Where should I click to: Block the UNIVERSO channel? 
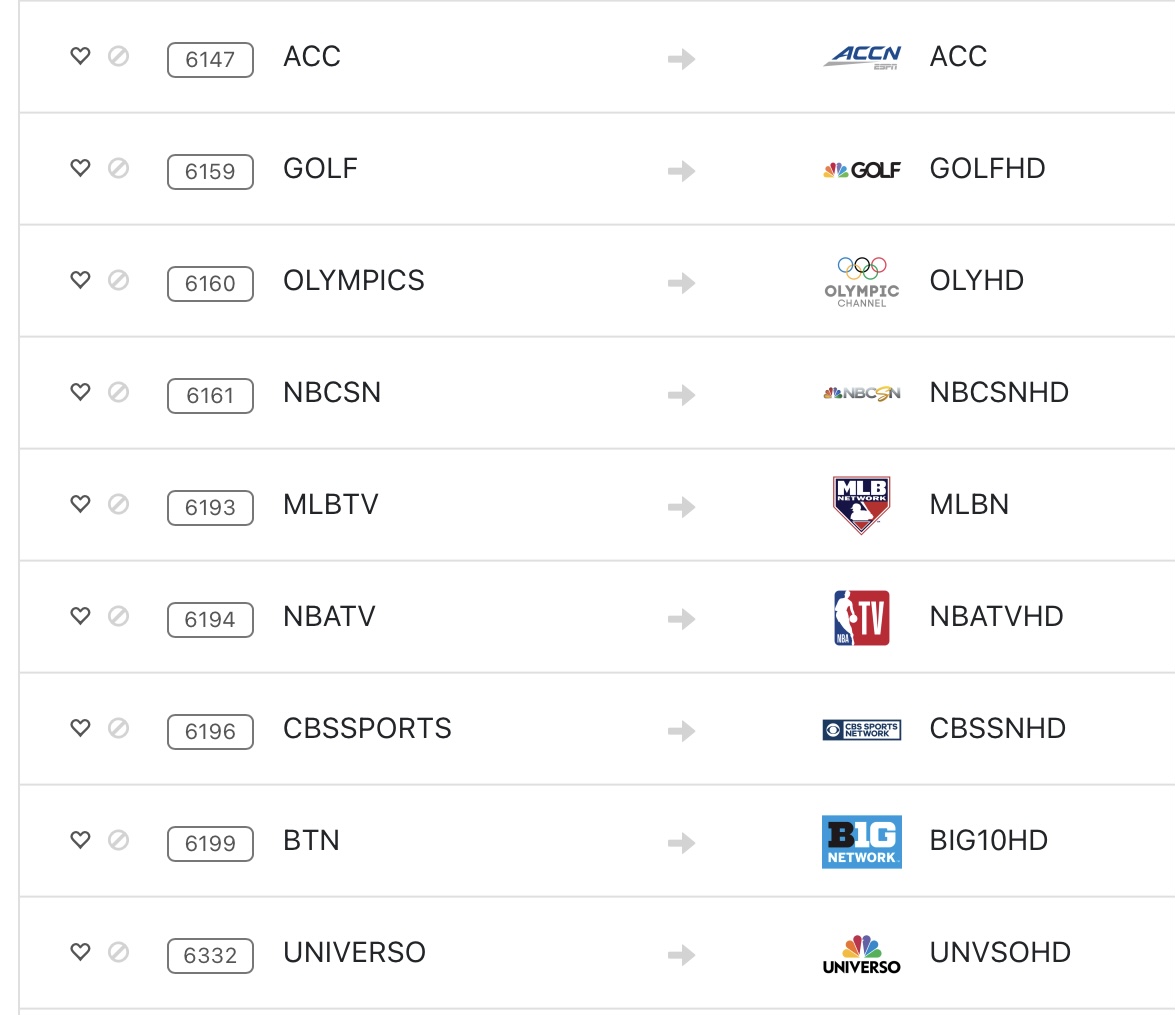tap(118, 953)
